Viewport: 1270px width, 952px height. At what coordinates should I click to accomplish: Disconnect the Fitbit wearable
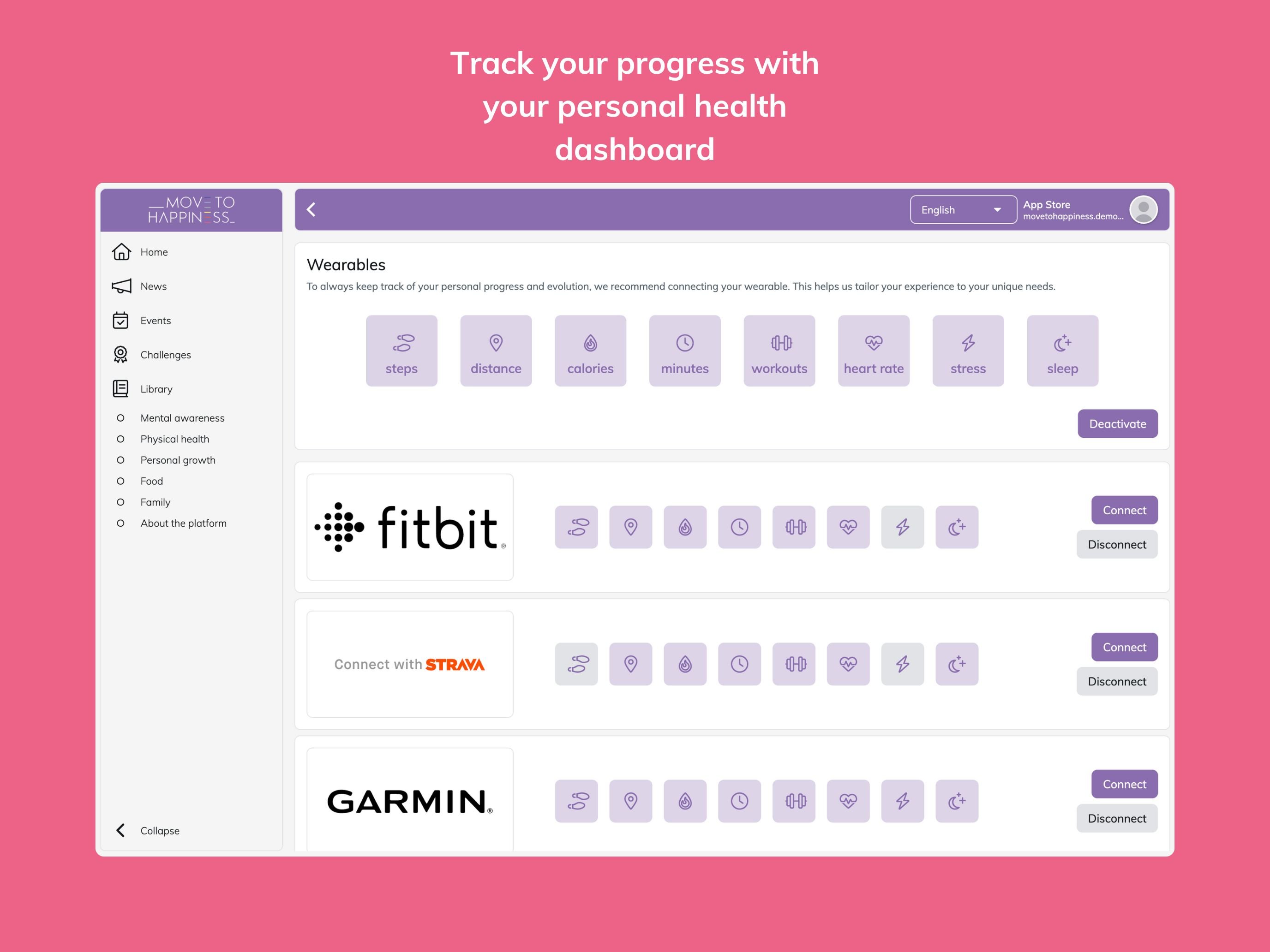pos(1117,545)
